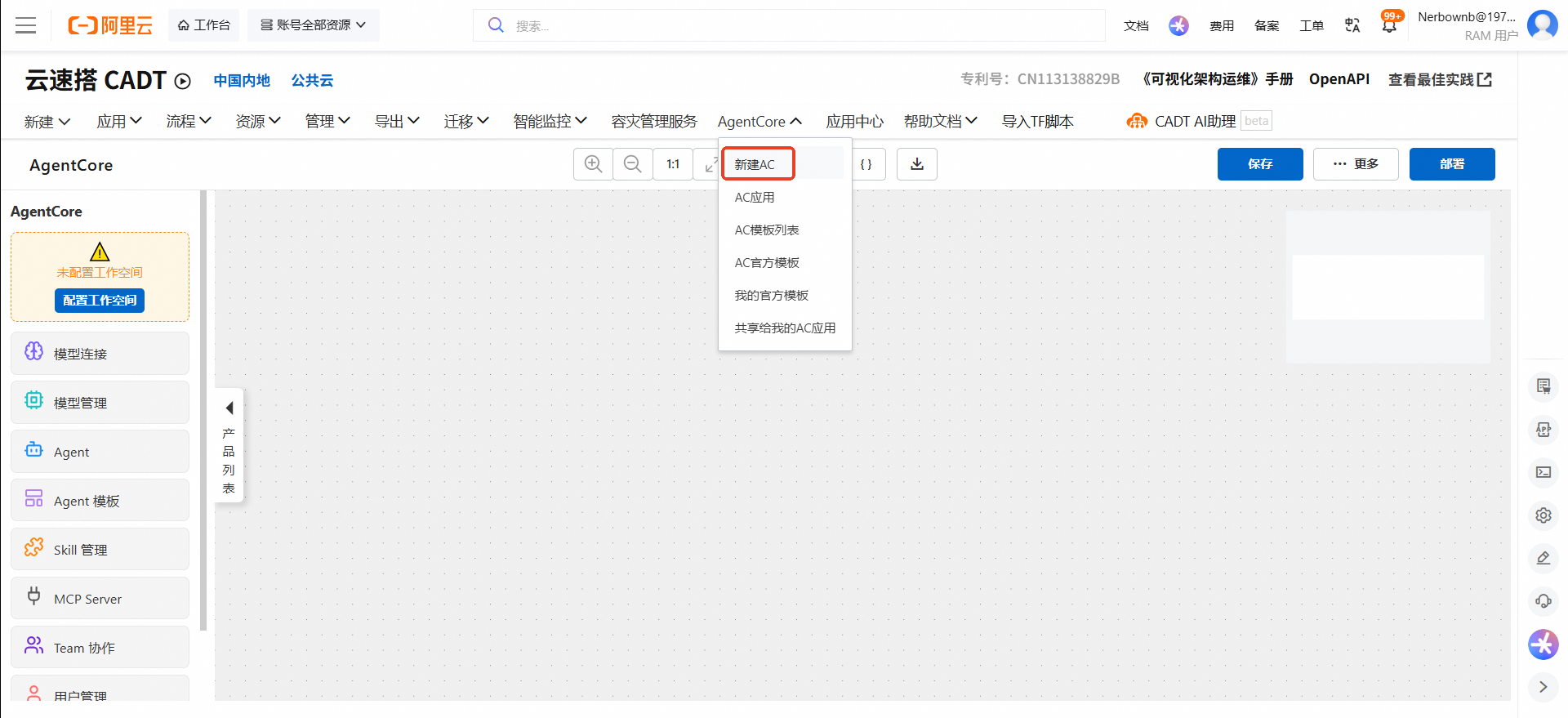Open 应用中心 menu item
1568x718 pixels.
click(854, 122)
